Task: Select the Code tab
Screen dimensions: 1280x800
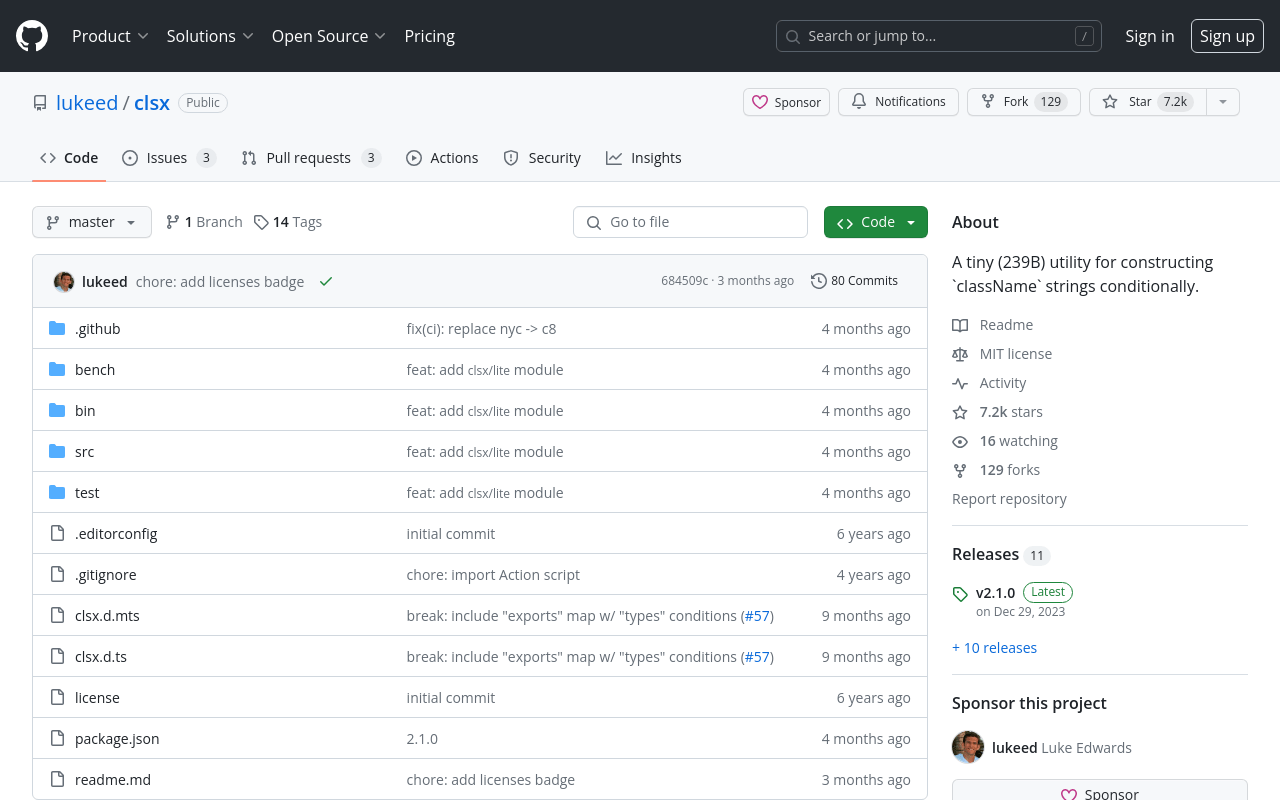Action: (69, 158)
